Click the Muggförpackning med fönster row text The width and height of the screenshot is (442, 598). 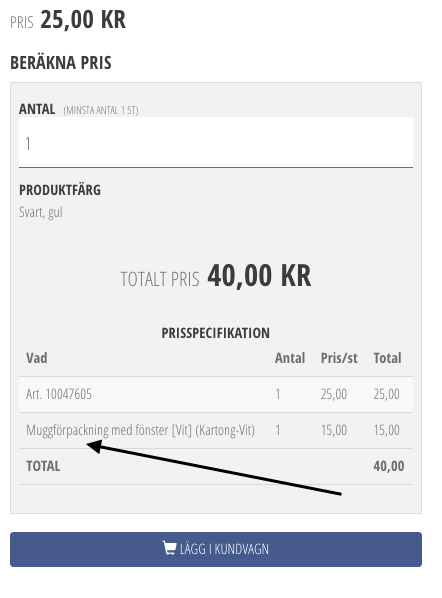pyautogui.click(x=140, y=430)
